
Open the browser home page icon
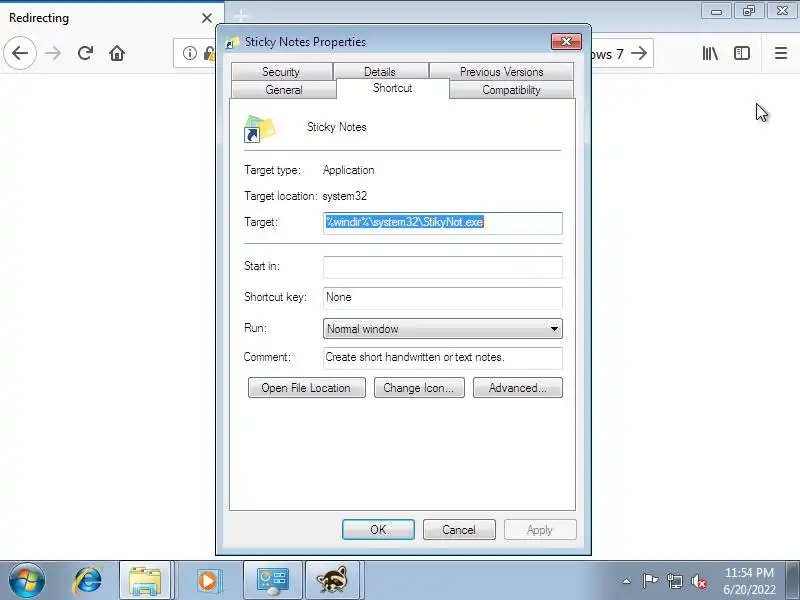click(x=117, y=53)
